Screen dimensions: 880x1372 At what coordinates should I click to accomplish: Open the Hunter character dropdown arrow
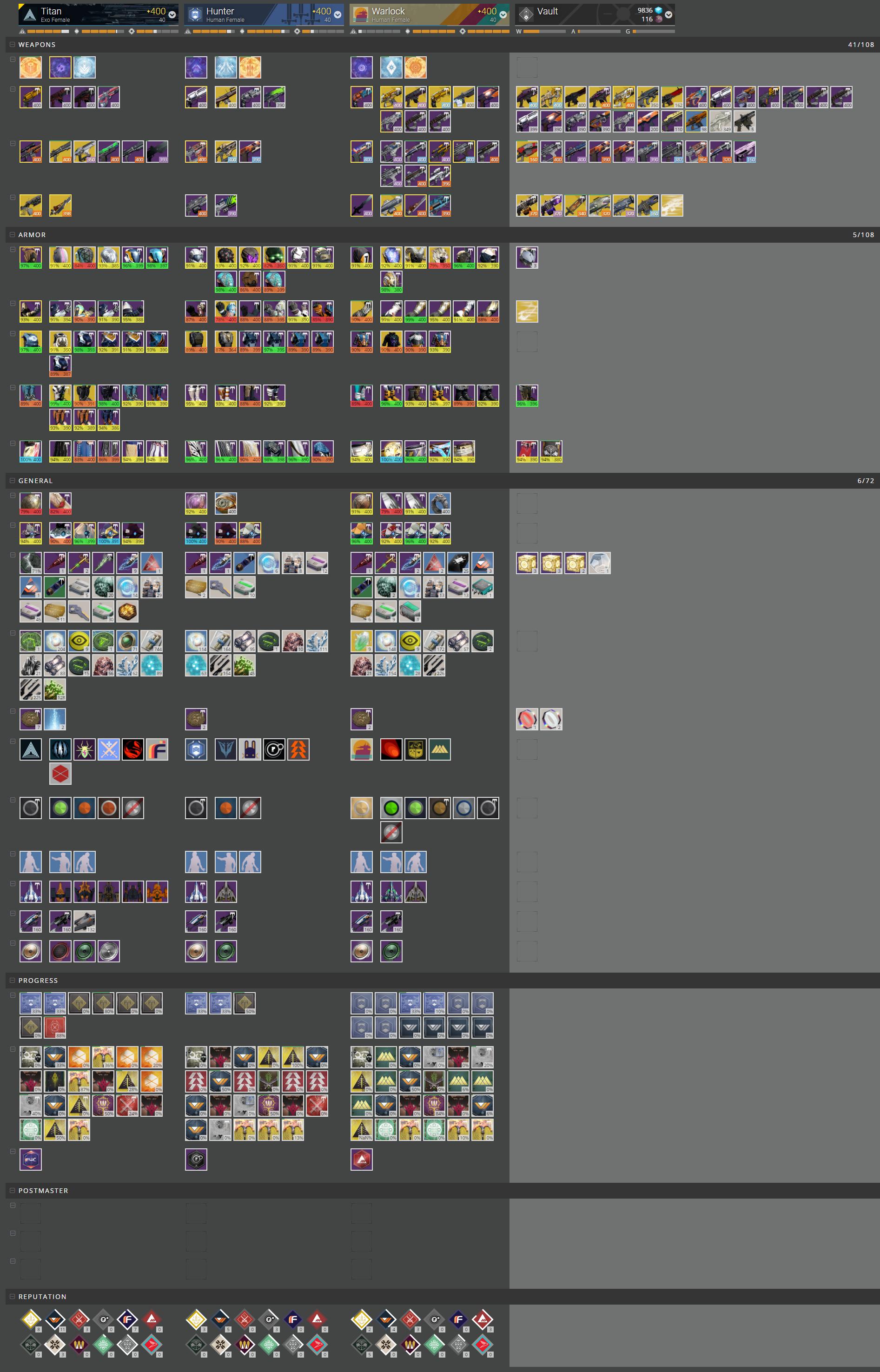click(337, 15)
